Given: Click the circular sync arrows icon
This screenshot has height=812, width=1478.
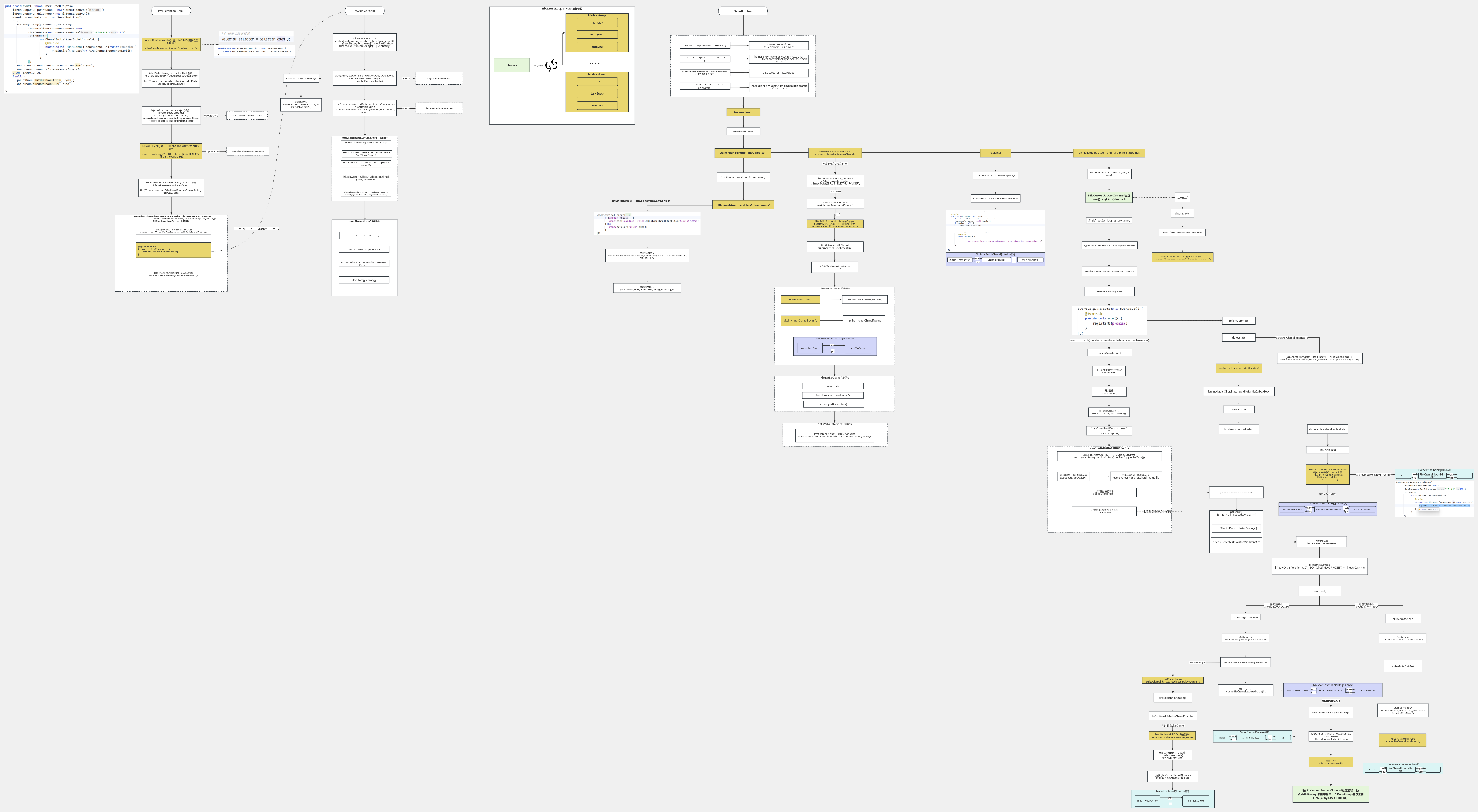Looking at the screenshot, I should (x=551, y=65).
